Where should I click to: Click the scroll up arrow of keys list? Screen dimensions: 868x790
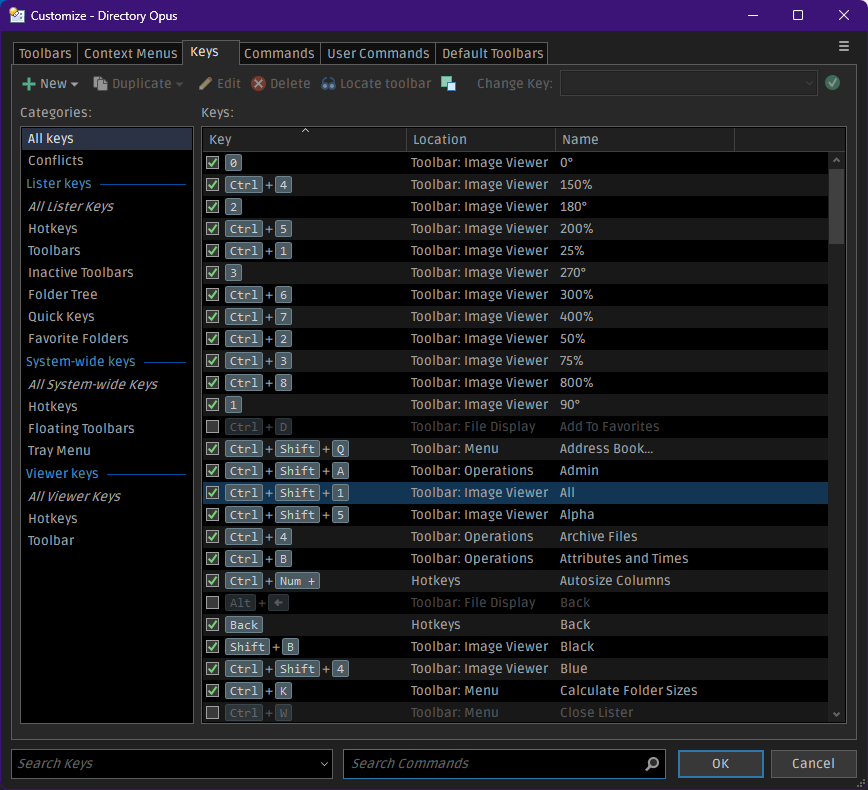836,160
